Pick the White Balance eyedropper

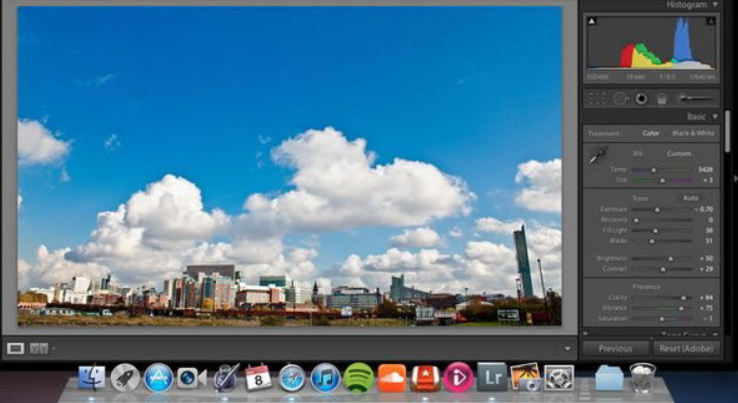pyautogui.click(x=596, y=156)
